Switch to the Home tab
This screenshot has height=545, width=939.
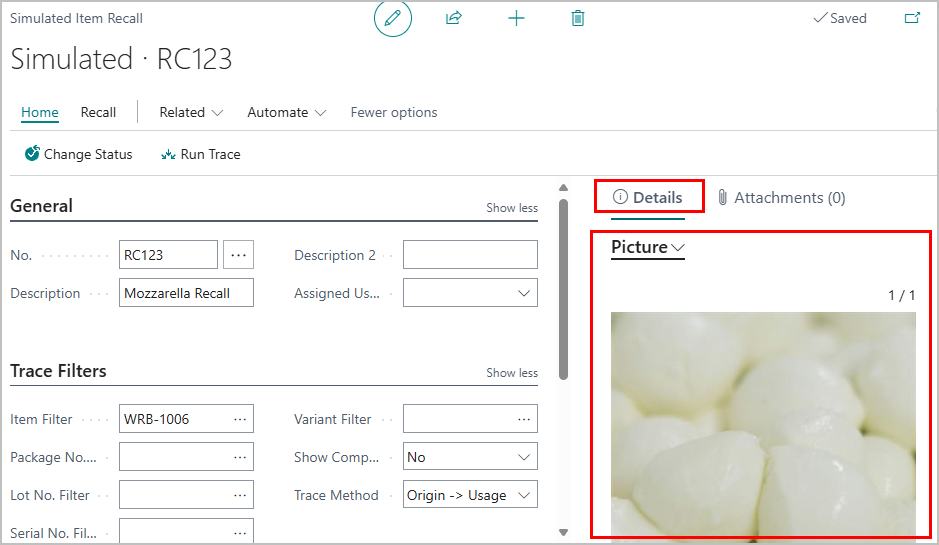coord(40,112)
